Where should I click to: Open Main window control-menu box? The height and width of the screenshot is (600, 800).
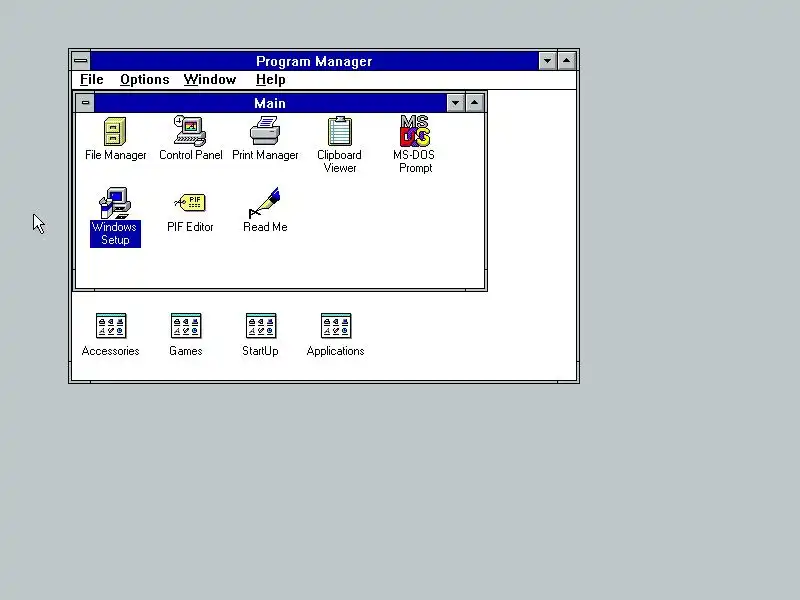tap(85, 103)
